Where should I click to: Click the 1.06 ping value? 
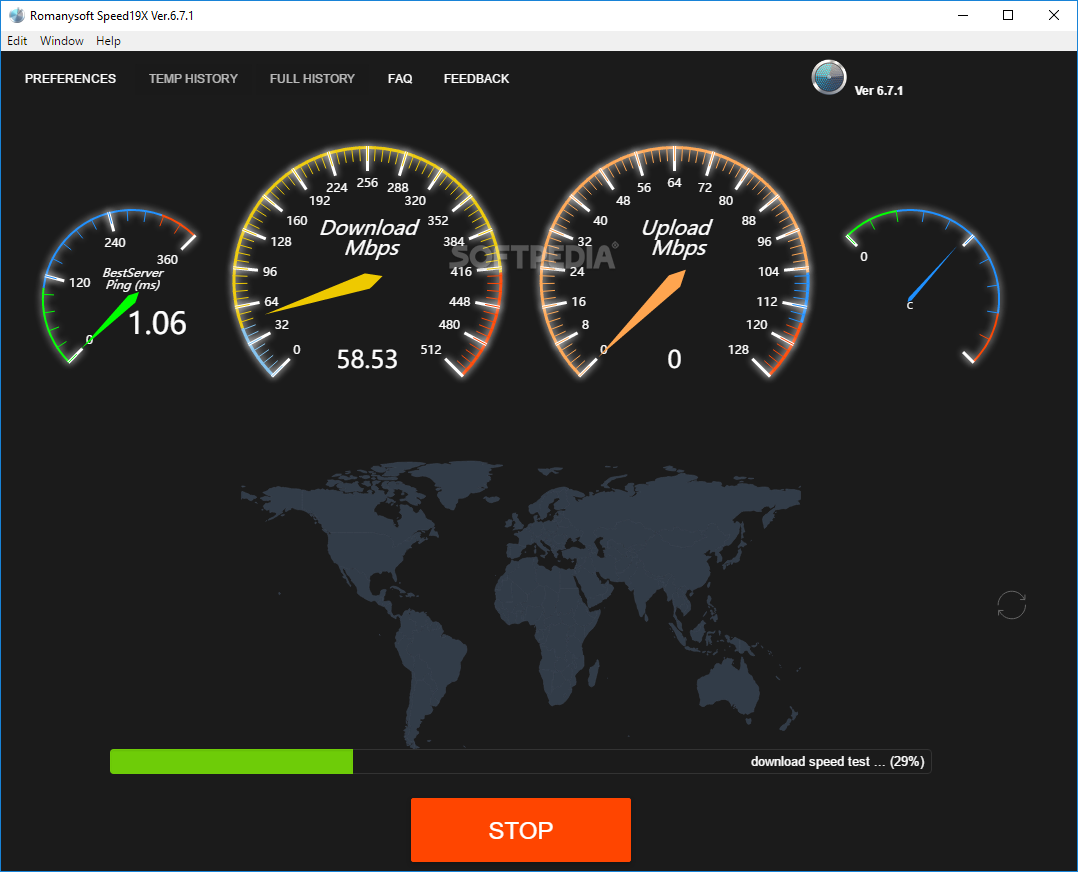point(157,323)
